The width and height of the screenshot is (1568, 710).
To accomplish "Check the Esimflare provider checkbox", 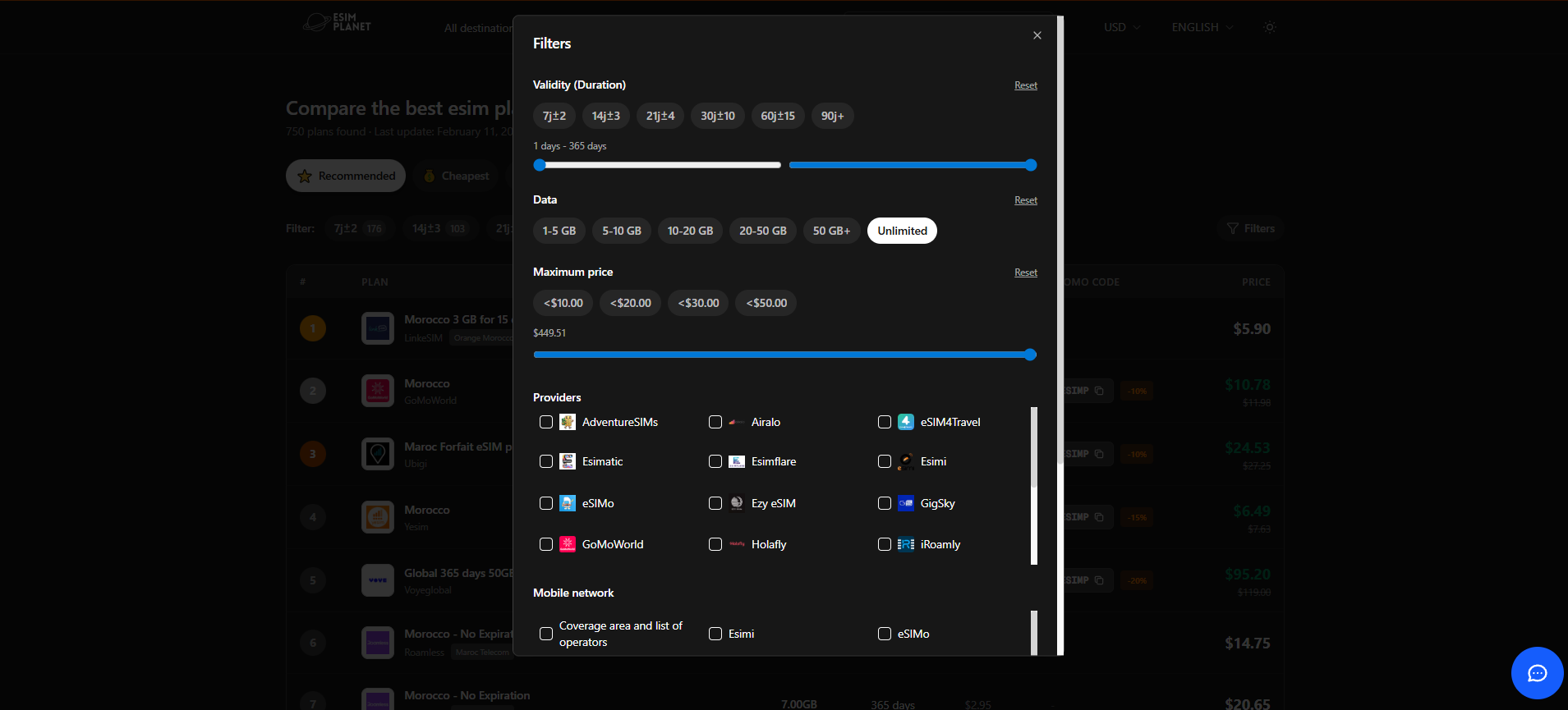I will 715,461.
